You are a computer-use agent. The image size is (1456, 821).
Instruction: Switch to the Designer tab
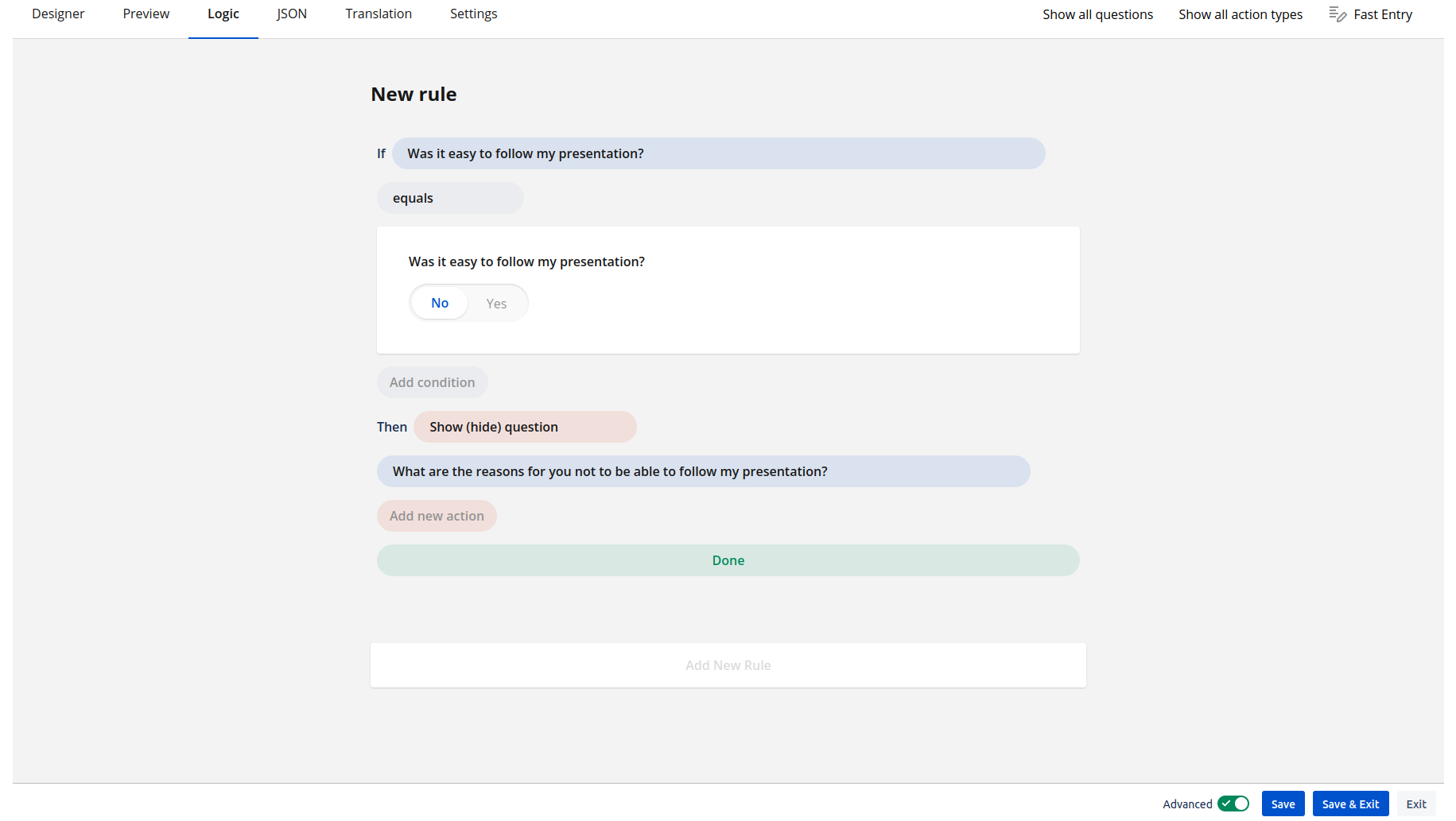(58, 14)
